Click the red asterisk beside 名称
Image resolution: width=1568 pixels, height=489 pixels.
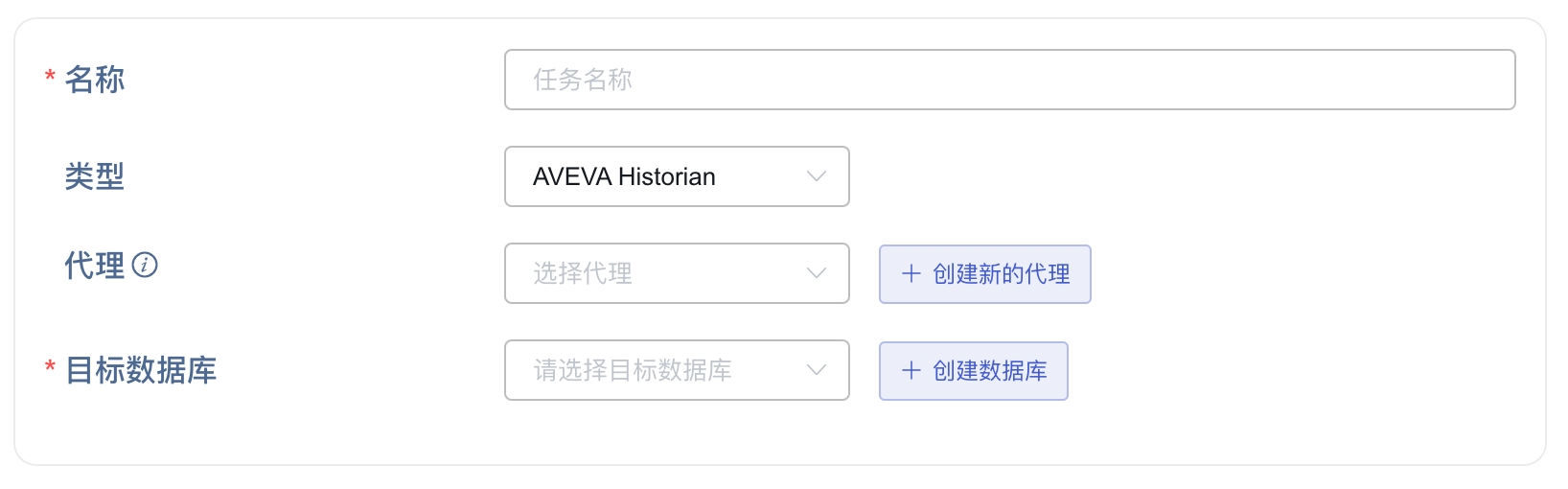point(50,77)
